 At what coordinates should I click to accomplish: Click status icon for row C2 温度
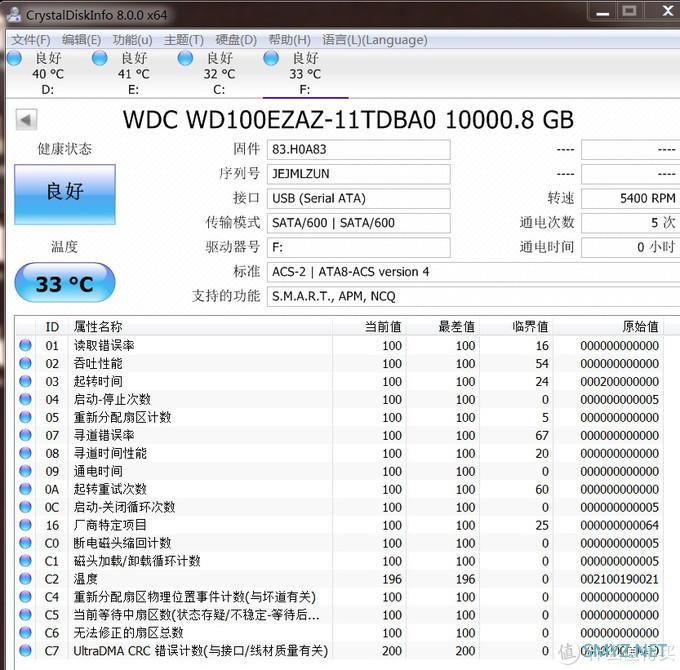(26, 578)
